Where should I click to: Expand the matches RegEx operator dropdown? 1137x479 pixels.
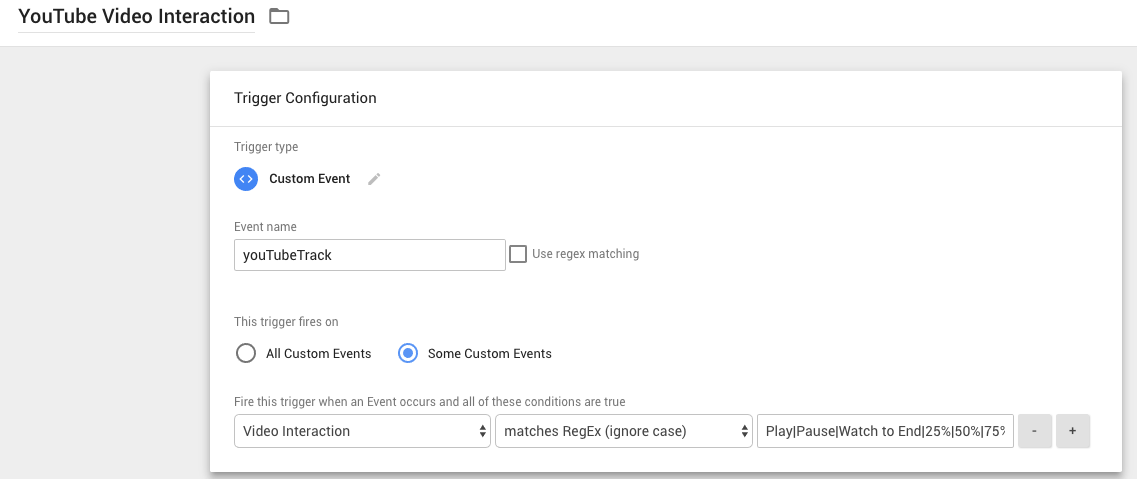623,431
